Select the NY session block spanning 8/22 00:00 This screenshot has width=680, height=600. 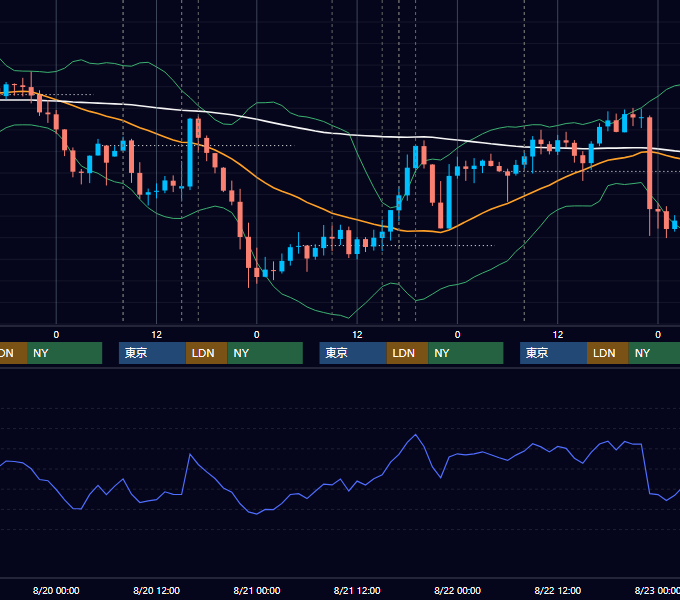[466, 353]
